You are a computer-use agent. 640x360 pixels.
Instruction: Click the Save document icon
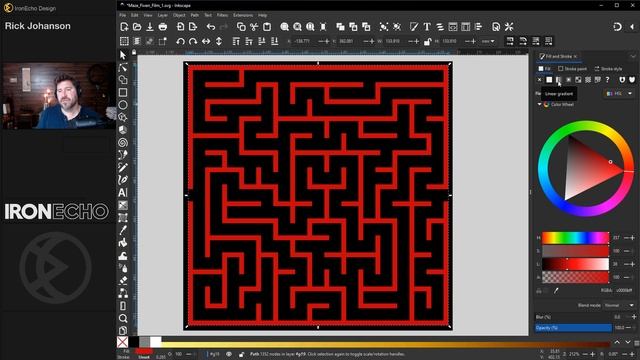tap(150, 27)
